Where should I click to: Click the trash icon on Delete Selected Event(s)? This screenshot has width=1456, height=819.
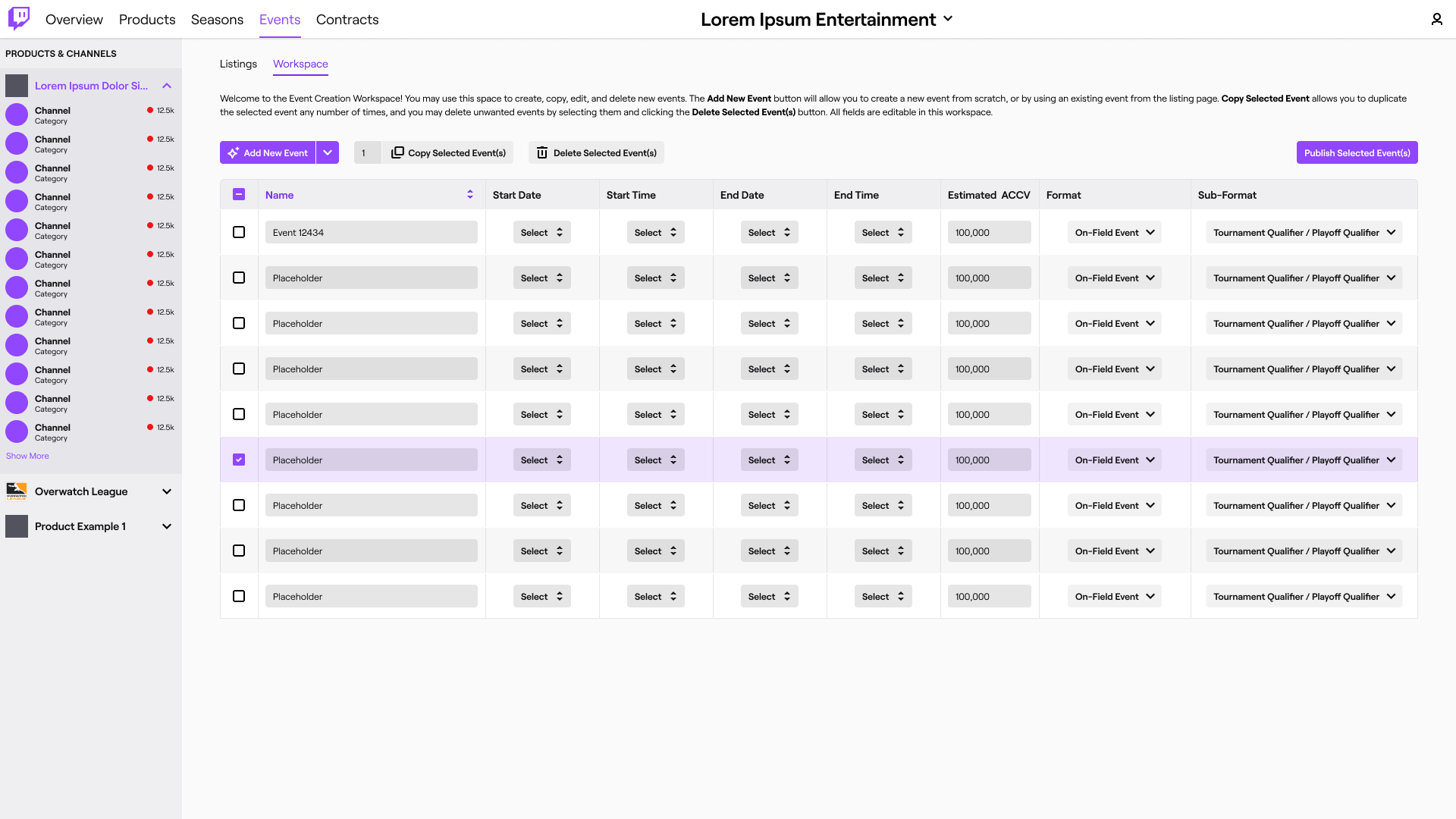point(542,152)
